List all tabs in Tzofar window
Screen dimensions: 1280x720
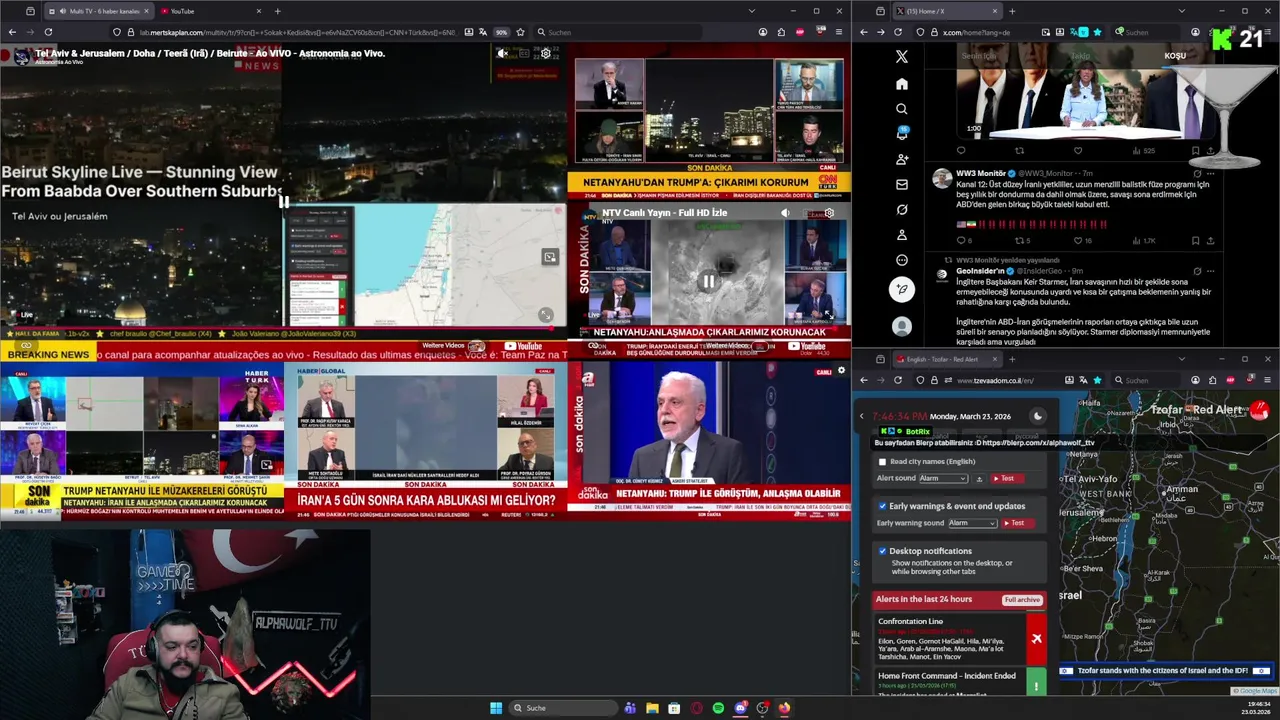1180,359
